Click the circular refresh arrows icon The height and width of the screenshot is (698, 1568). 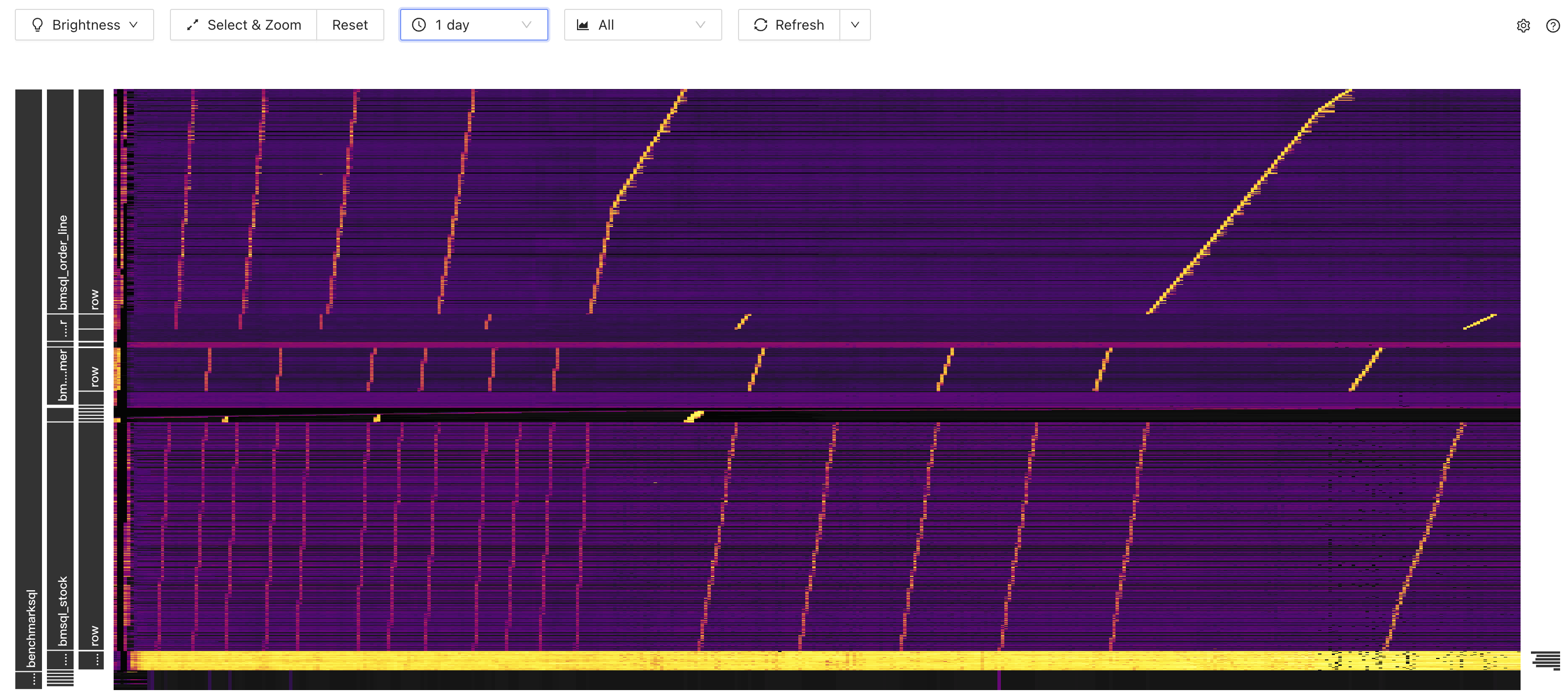click(760, 25)
